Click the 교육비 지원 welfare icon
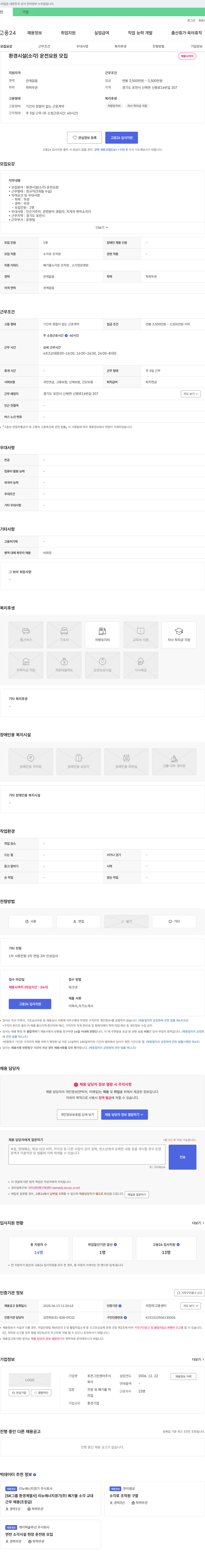 click(x=141, y=635)
